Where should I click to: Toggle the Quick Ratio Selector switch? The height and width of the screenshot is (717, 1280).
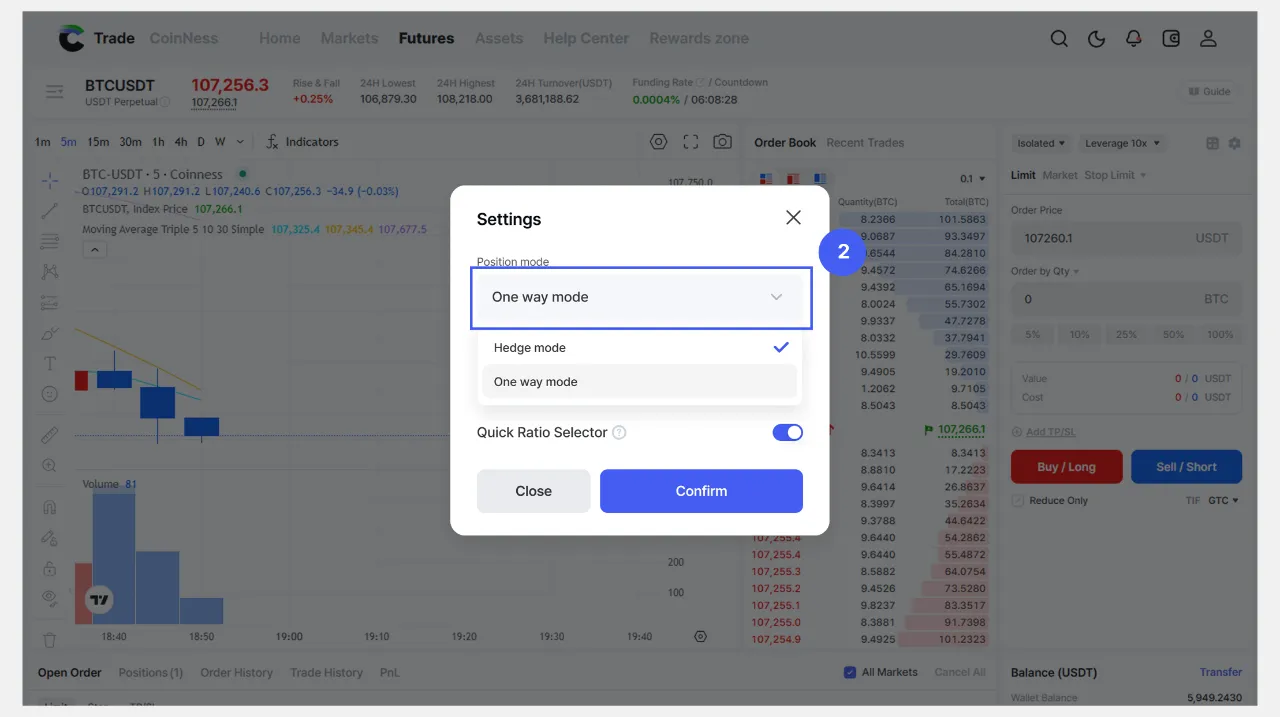click(x=787, y=432)
